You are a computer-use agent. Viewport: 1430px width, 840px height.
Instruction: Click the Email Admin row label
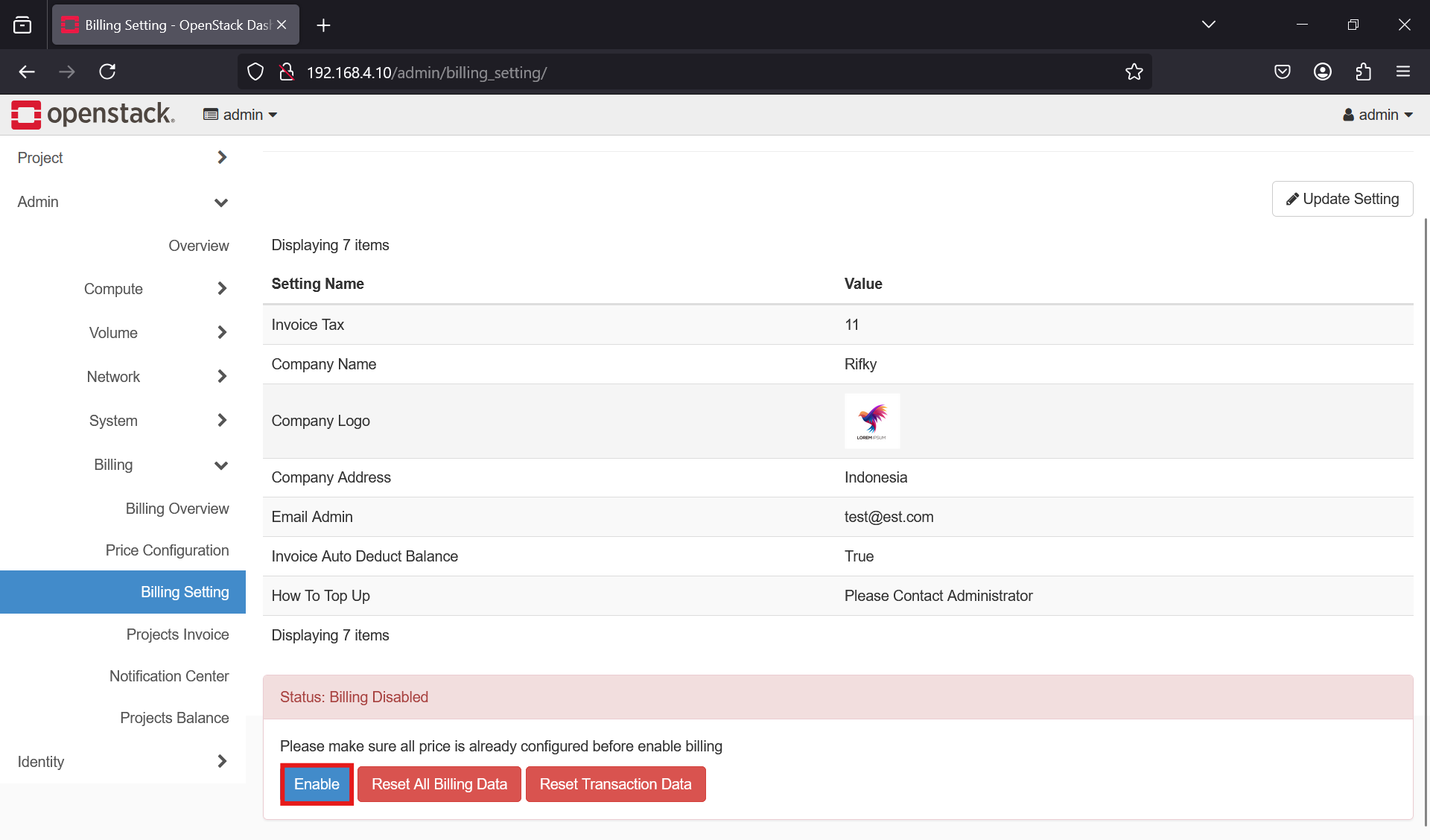[x=312, y=517]
